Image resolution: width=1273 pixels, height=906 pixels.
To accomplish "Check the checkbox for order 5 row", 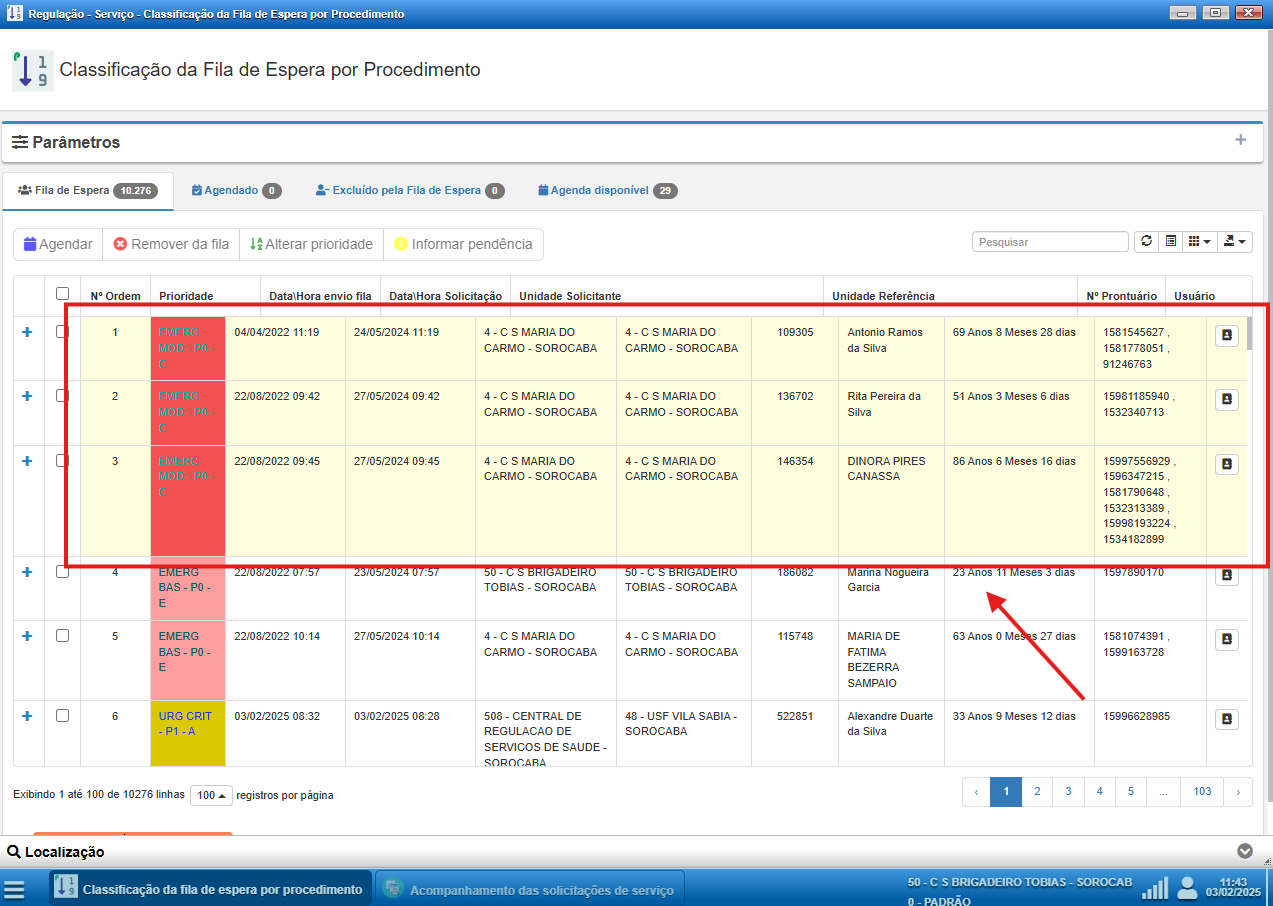I will pos(63,636).
